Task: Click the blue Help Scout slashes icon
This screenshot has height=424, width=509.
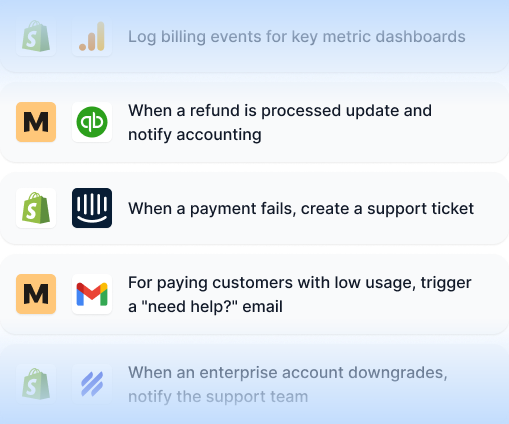Action: tap(92, 384)
